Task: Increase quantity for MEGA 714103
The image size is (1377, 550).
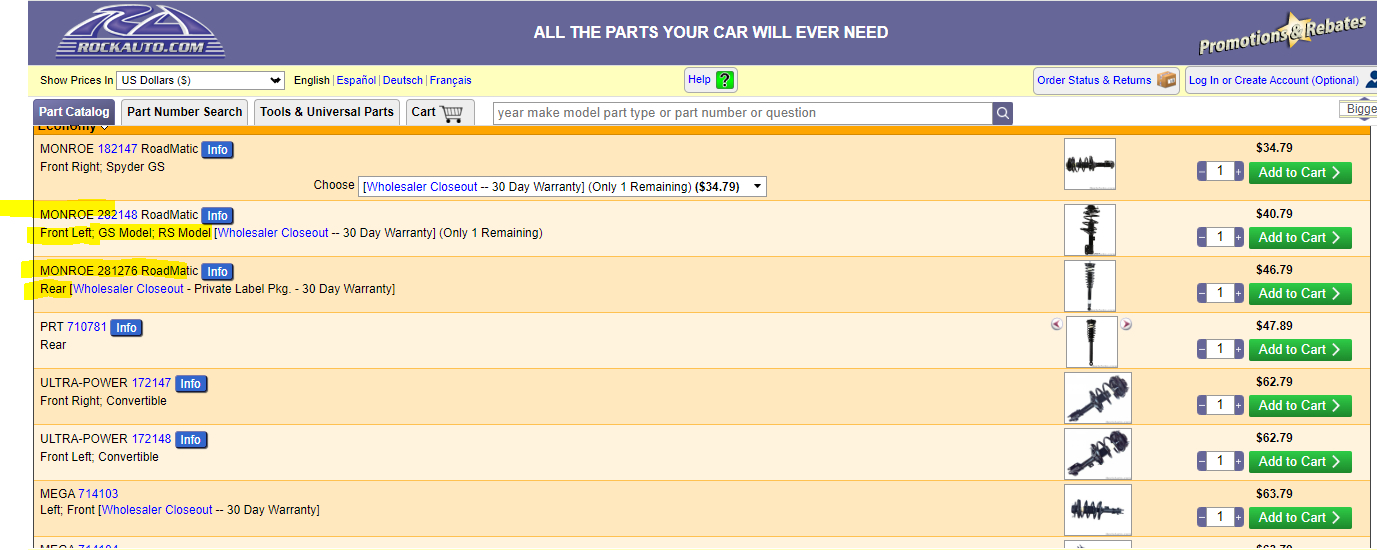Action: (1238, 518)
